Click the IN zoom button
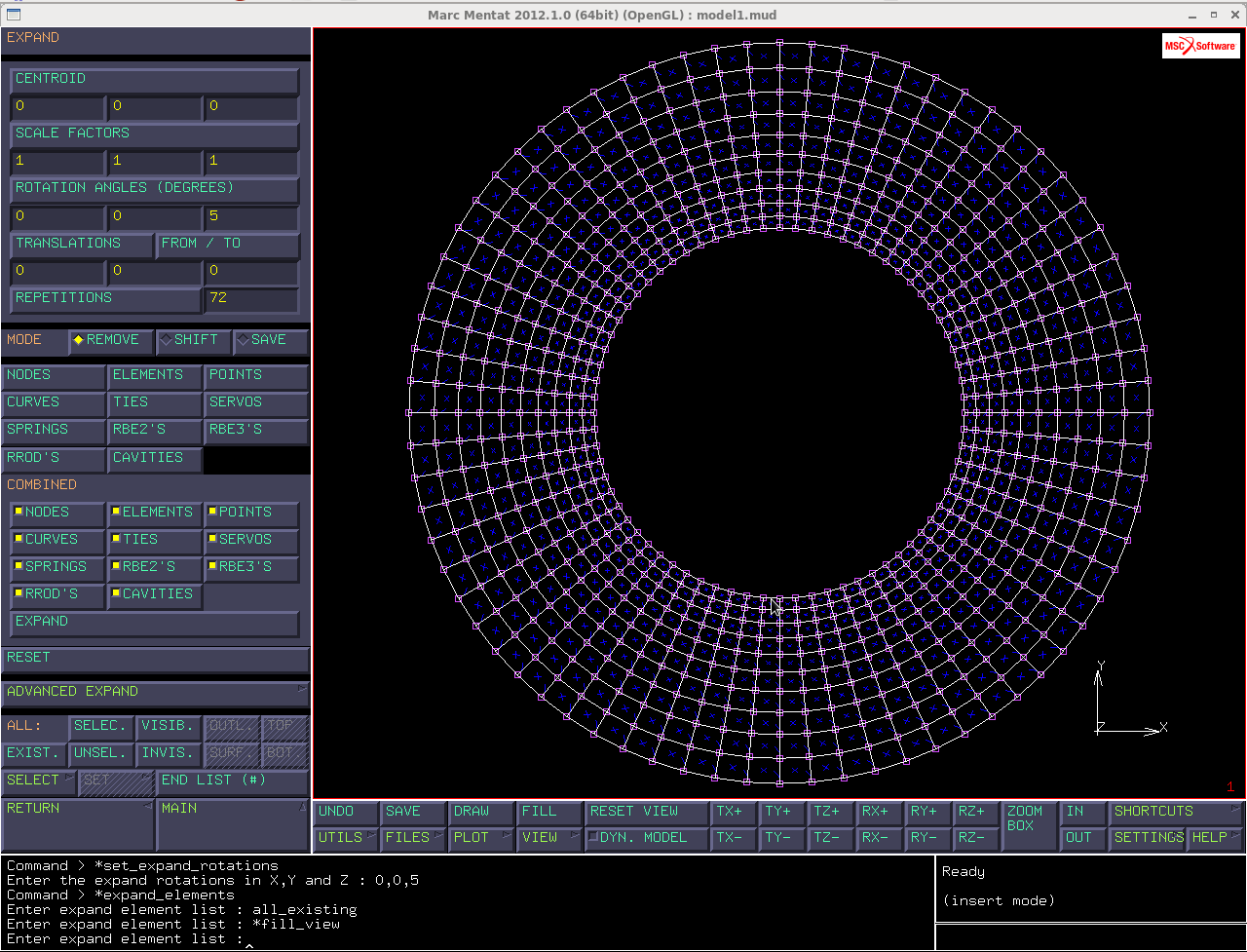The width and height of the screenshot is (1247, 952). click(1082, 812)
